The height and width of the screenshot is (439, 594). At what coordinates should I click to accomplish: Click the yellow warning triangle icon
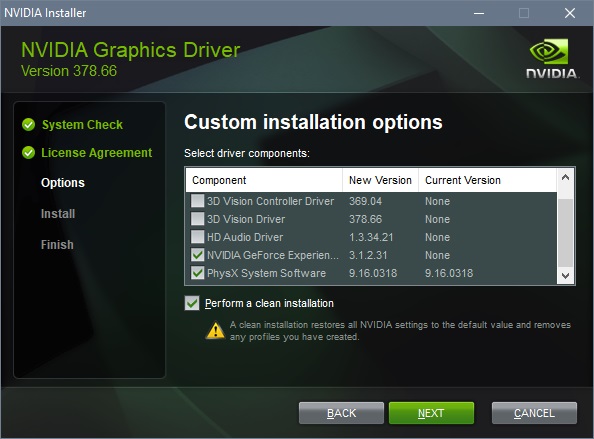[x=215, y=330]
